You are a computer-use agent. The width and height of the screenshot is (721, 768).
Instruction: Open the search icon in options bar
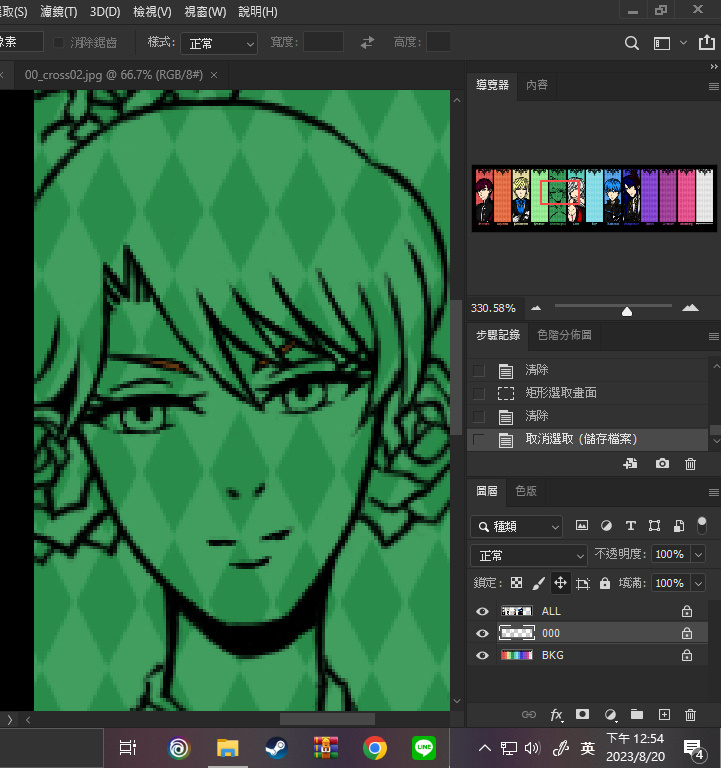pyautogui.click(x=631, y=44)
